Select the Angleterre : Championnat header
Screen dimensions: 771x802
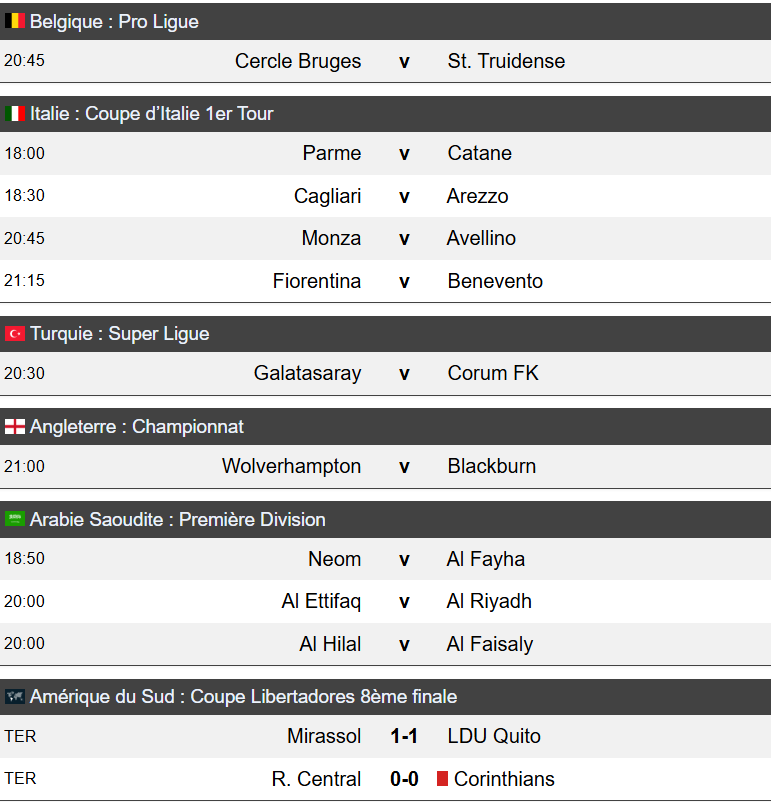[385, 427]
